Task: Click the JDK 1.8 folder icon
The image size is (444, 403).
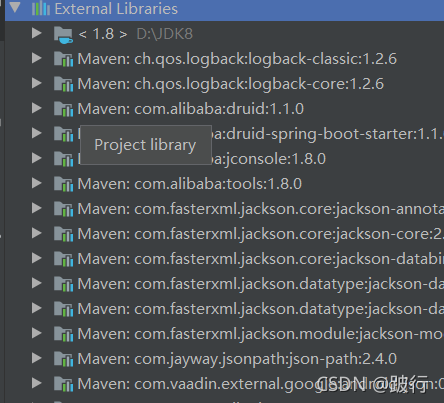Action: pos(63,35)
